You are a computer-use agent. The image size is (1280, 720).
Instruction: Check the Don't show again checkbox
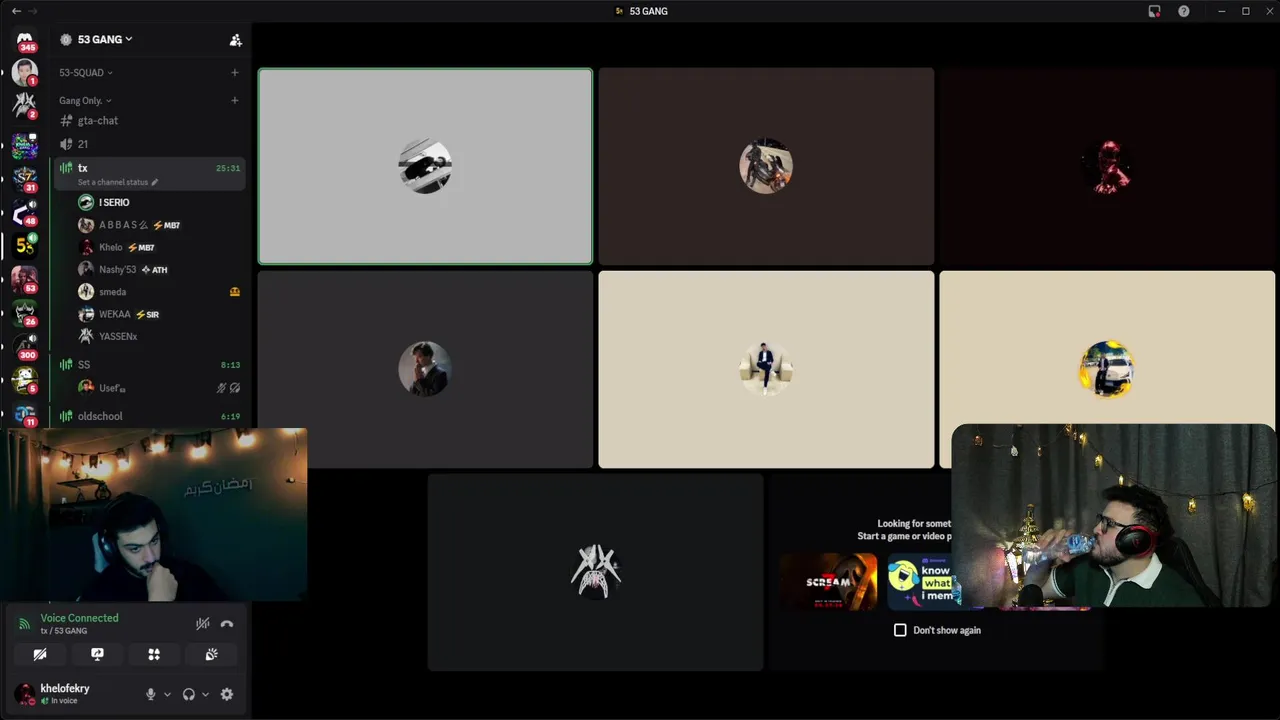(900, 630)
